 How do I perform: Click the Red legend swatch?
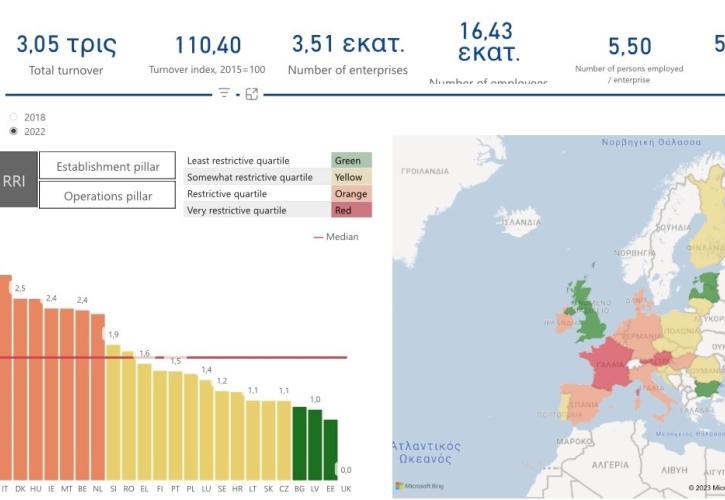(351, 210)
